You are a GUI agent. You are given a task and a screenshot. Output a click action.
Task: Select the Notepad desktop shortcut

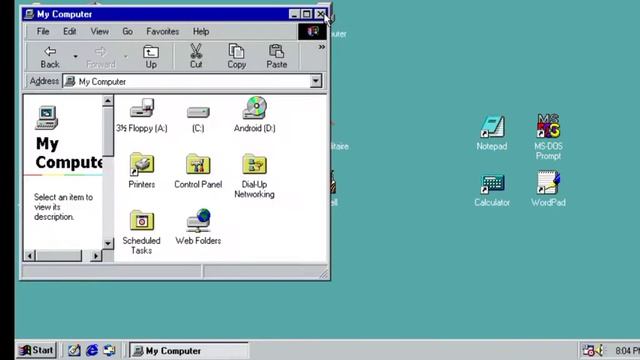click(x=492, y=133)
